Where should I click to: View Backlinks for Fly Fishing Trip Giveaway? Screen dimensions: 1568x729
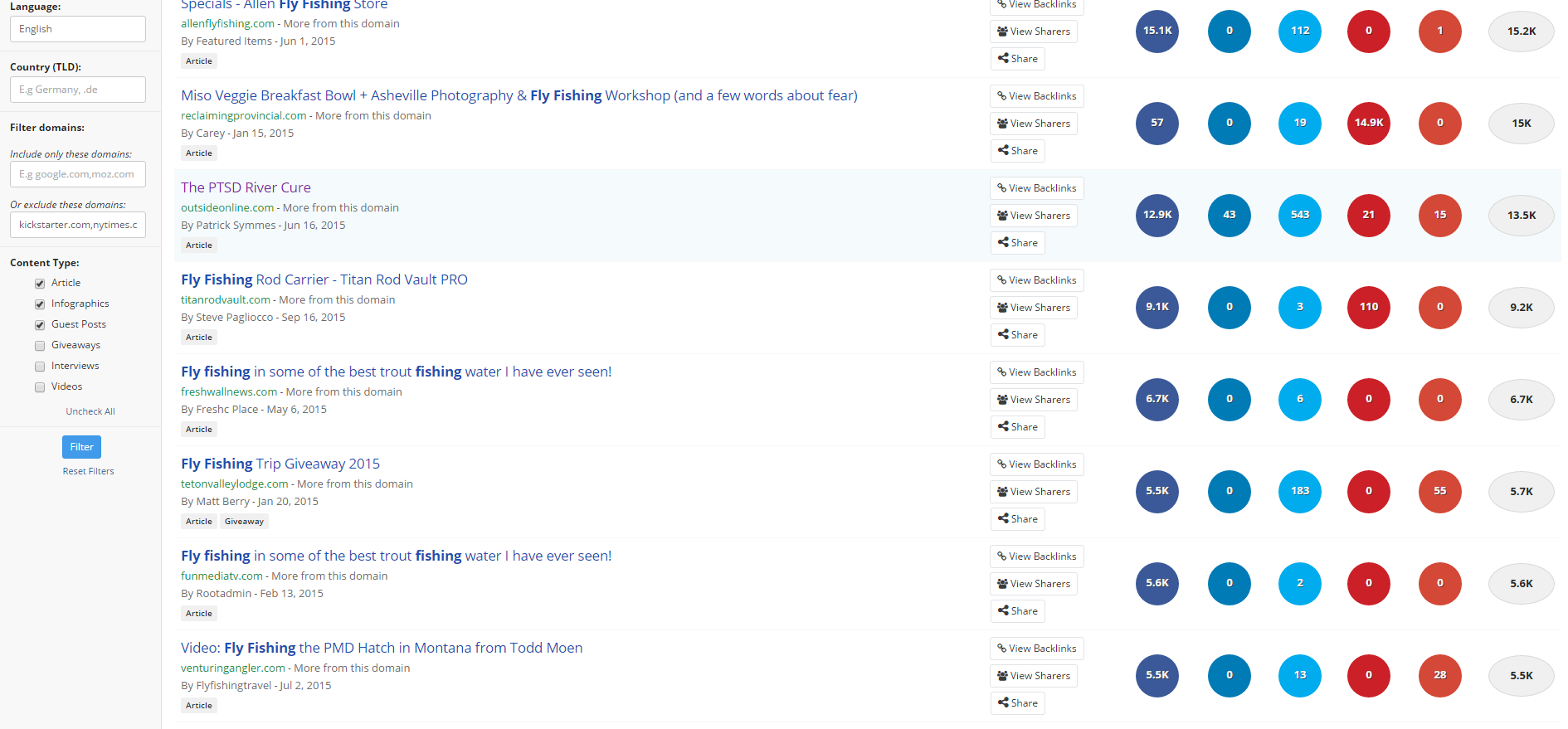point(1037,464)
